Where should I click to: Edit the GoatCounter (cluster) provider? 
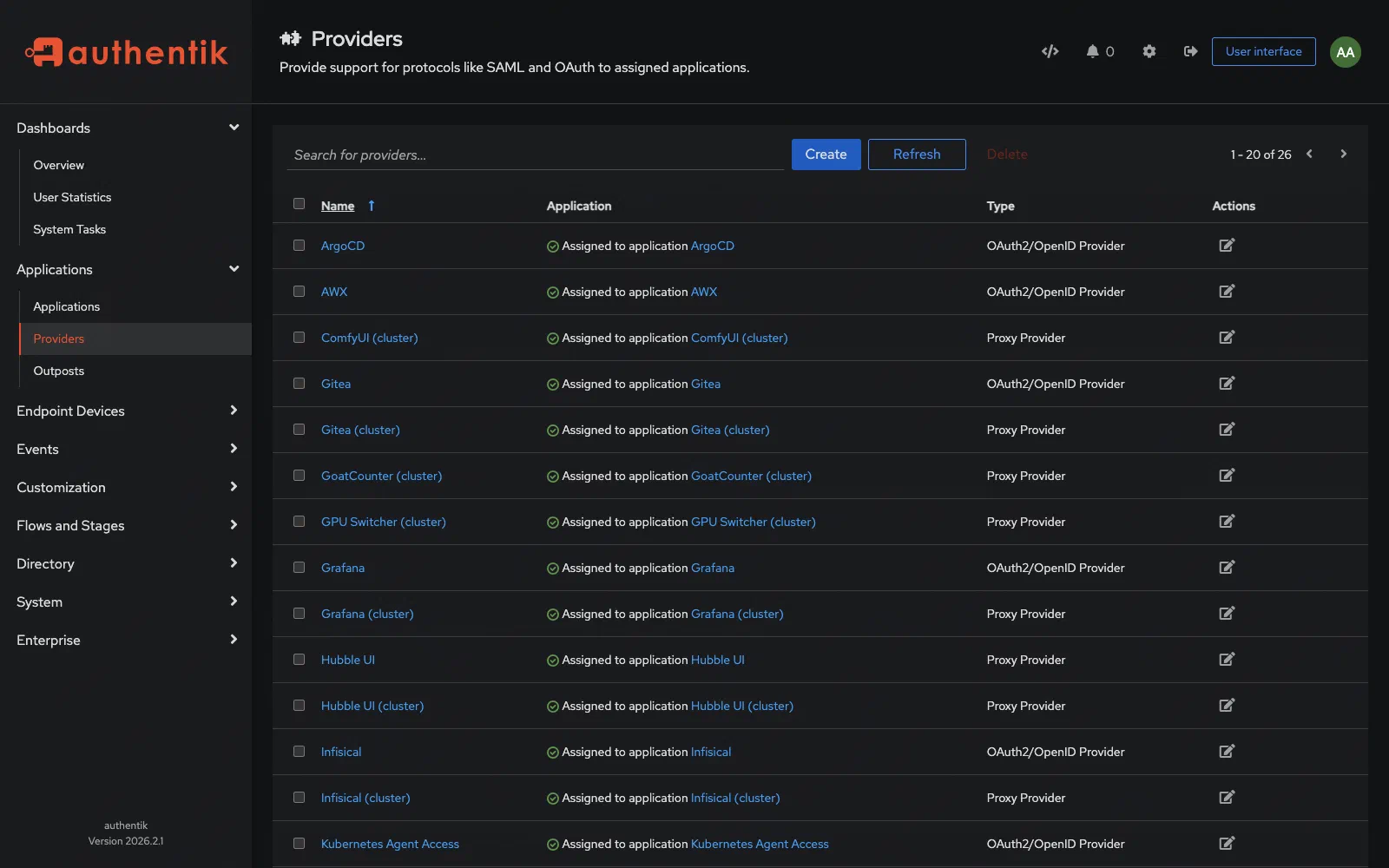[x=1227, y=476]
